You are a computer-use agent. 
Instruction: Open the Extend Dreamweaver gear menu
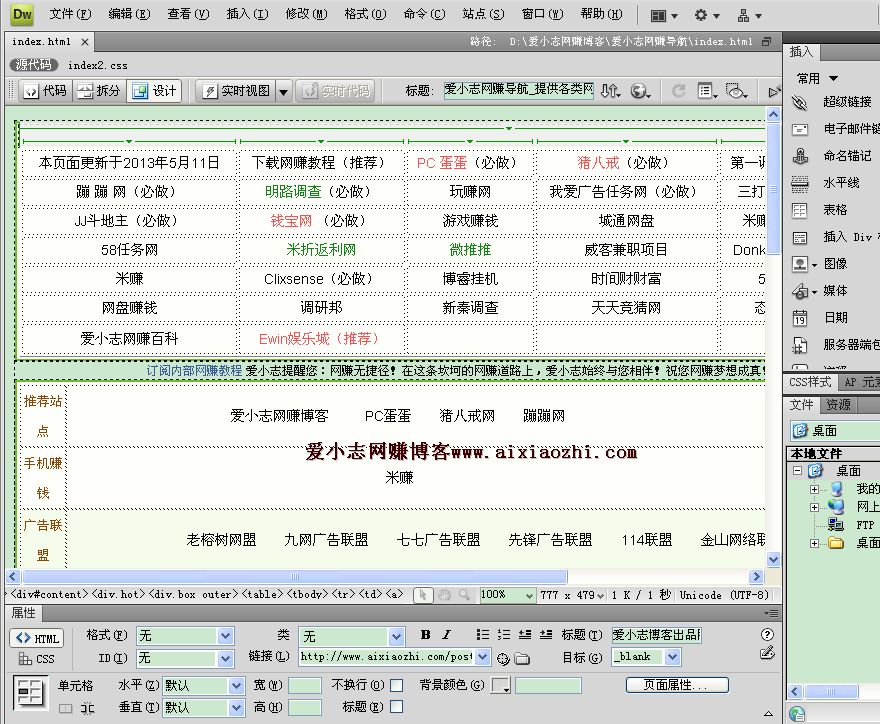tap(707, 15)
